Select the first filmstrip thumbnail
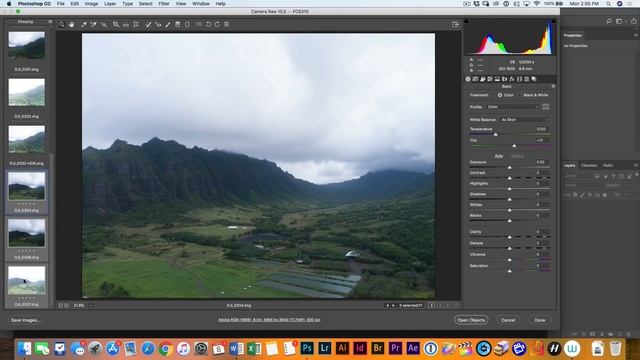The height and width of the screenshot is (360, 640). click(27, 45)
